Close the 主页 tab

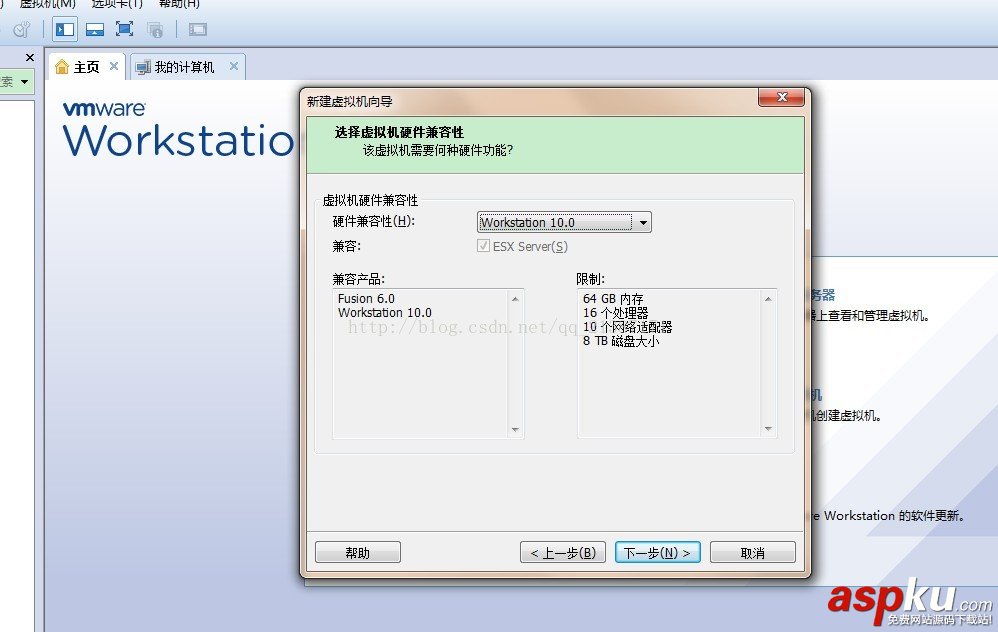coord(114,66)
